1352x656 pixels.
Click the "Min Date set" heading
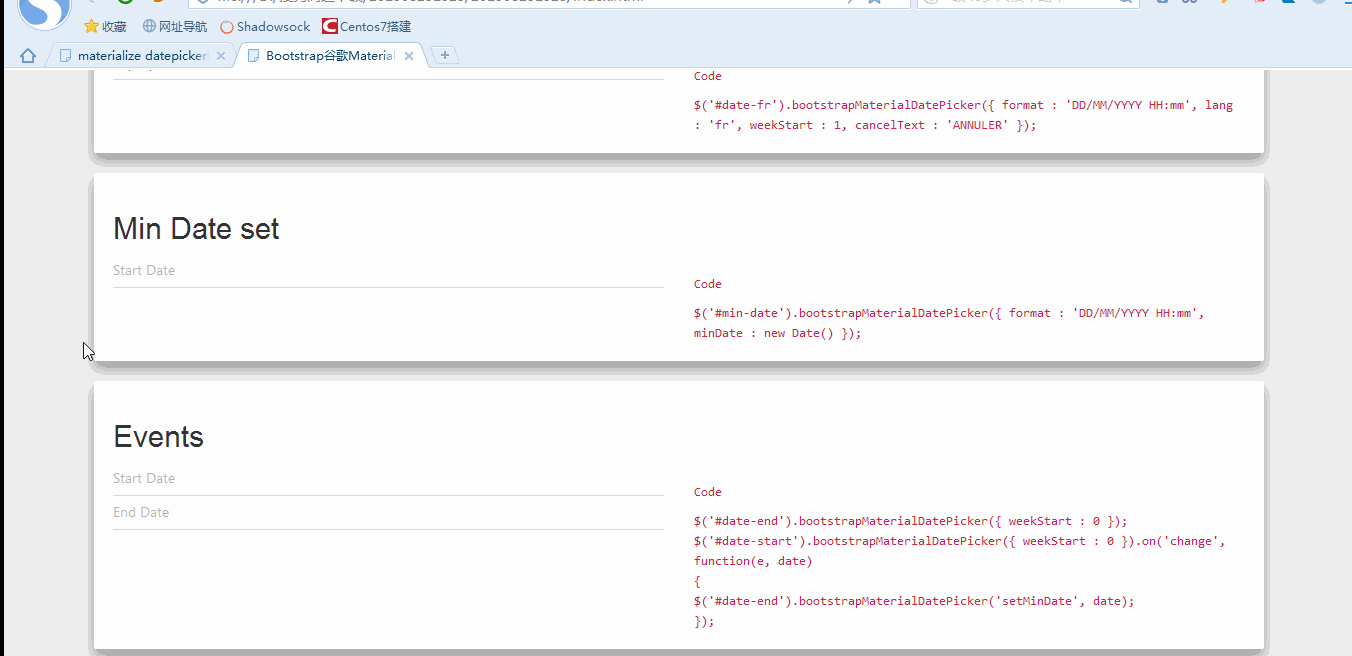(x=196, y=229)
